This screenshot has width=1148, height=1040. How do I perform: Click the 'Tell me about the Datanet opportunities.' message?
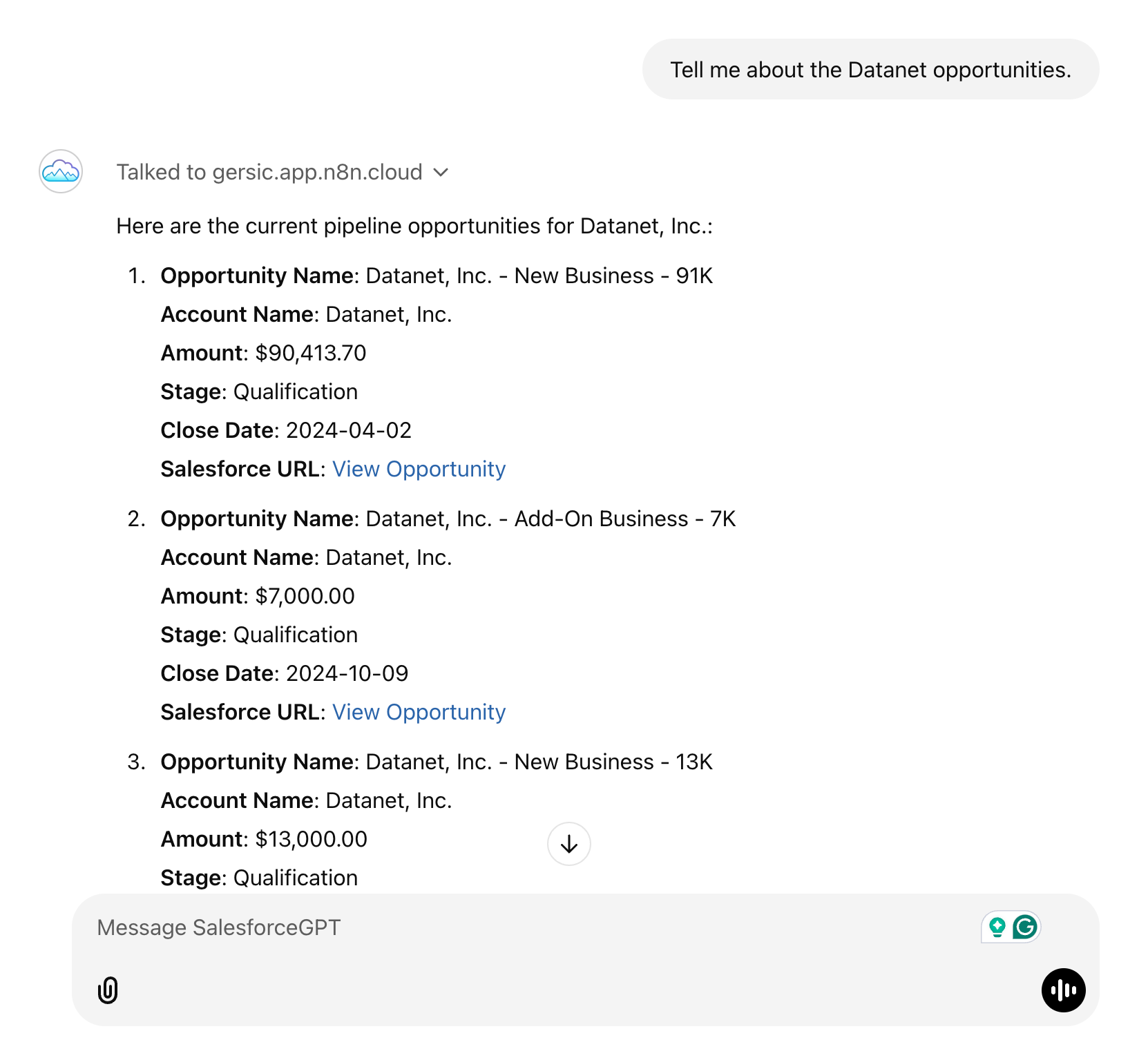pyautogui.click(x=870, y=70)
